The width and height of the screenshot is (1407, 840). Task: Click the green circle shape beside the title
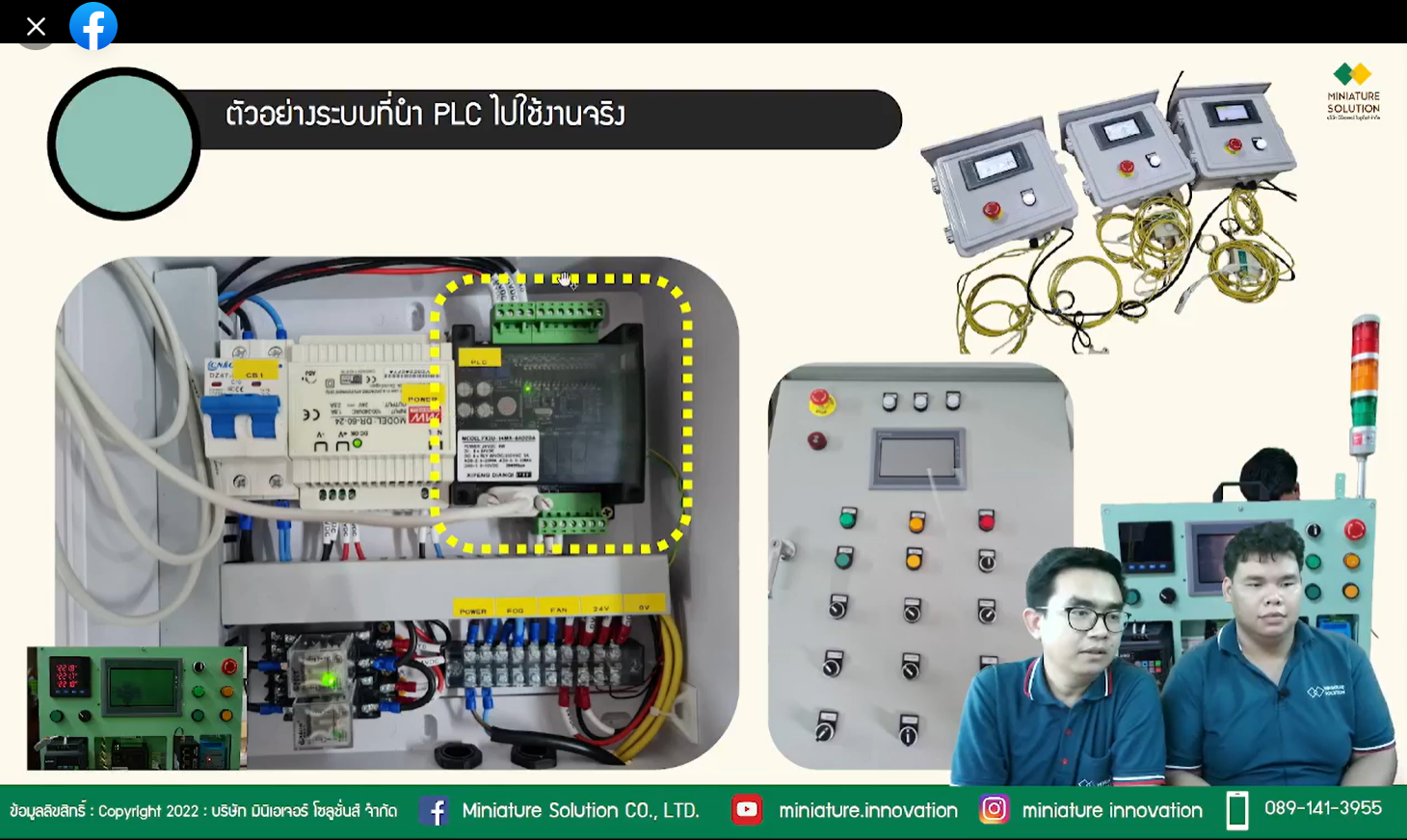tap(123, 143)
